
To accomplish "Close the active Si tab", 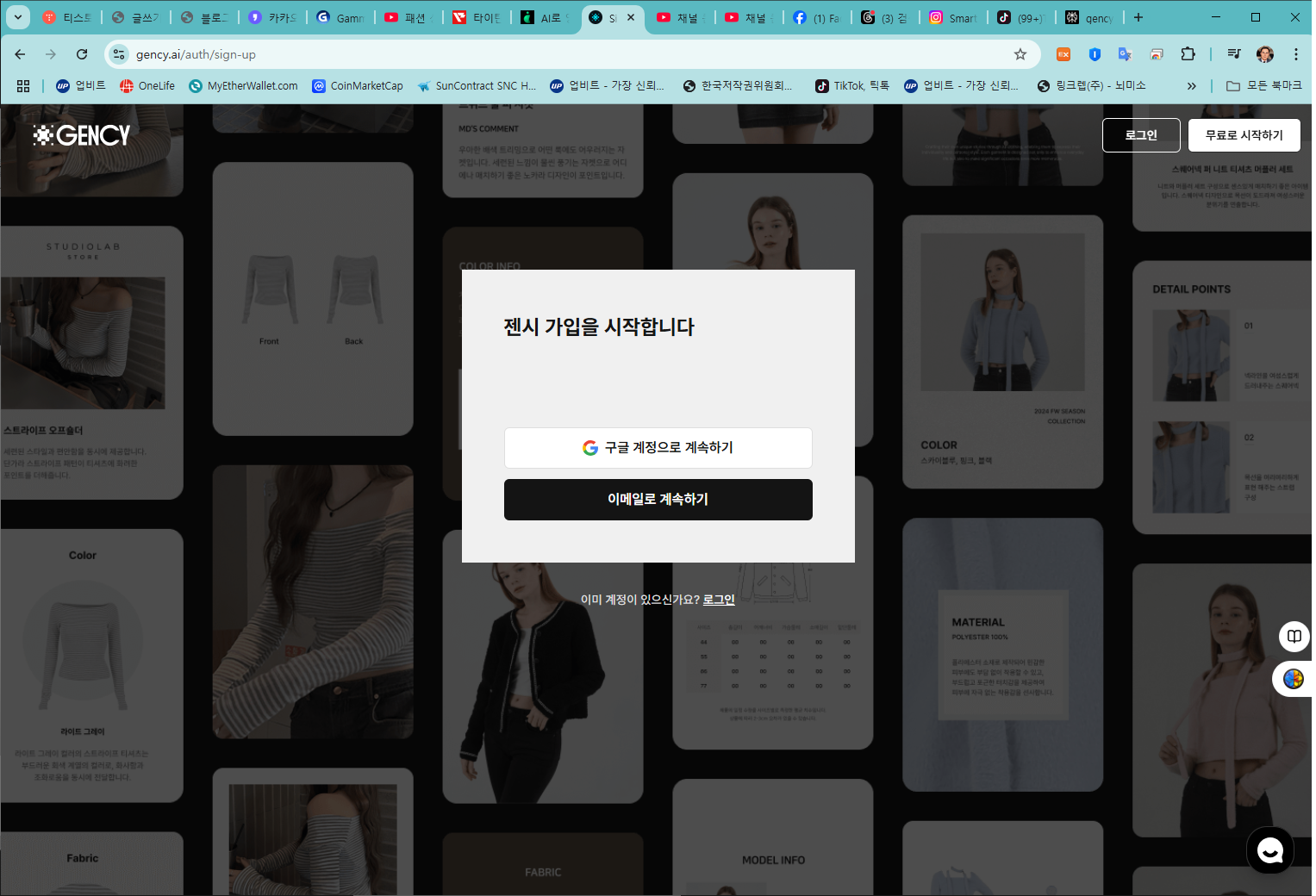I will click(x=631, y=17).
